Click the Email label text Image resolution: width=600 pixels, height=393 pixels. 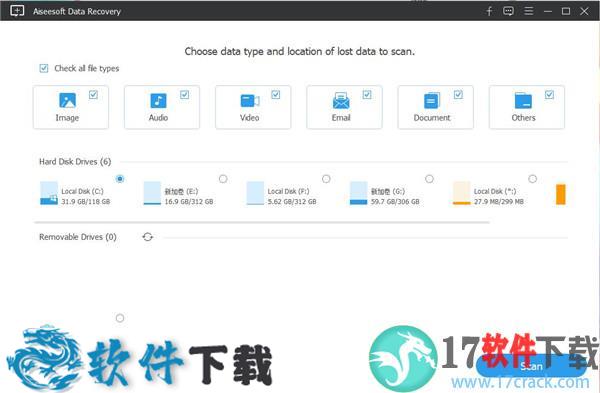[x=341, y=118]
